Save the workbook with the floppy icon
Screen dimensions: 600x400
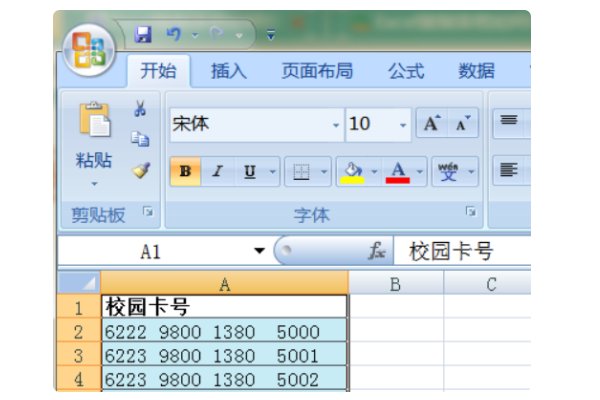click(x=143, y=34)
